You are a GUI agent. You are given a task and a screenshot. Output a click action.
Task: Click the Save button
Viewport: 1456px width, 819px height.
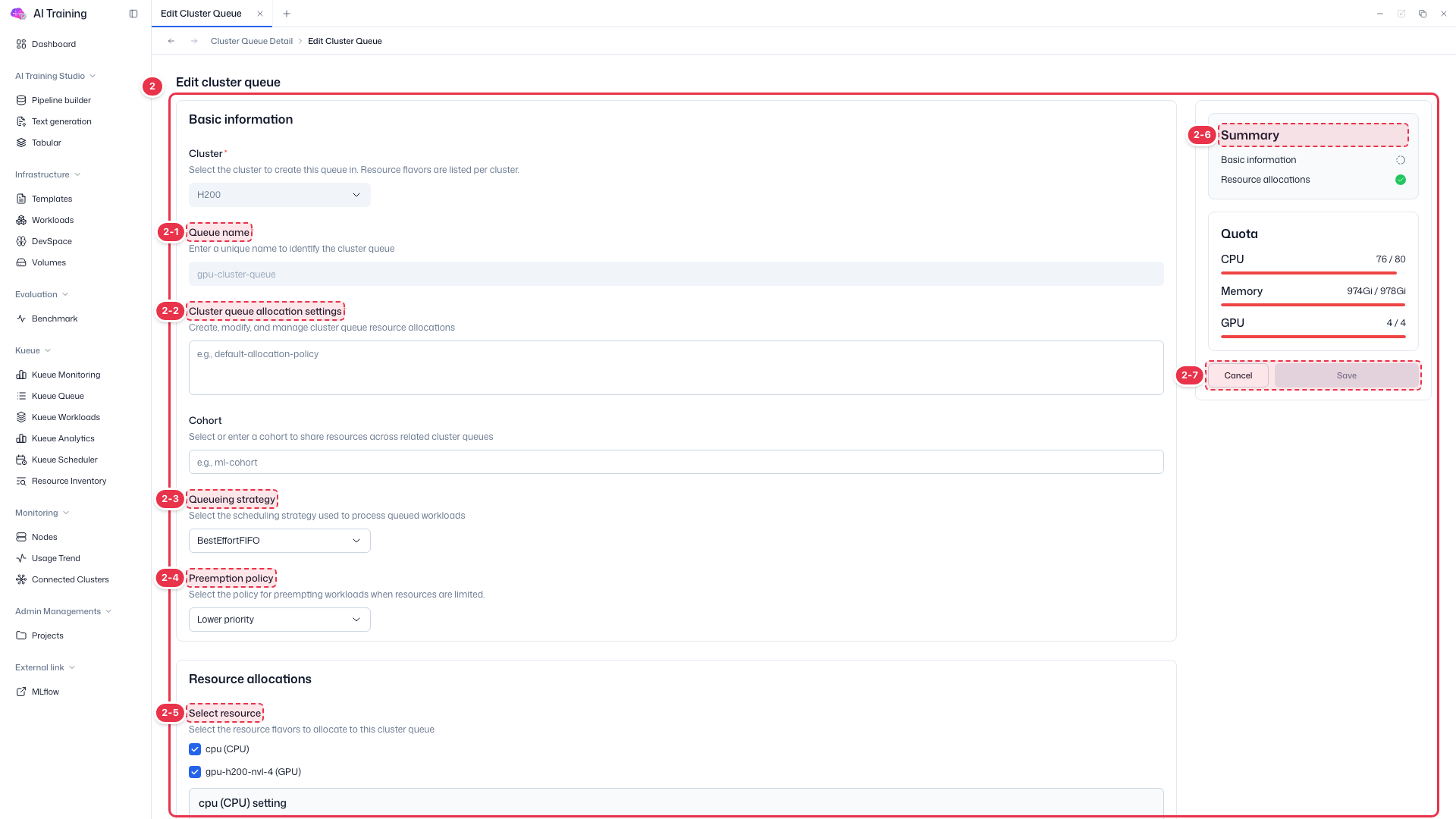[x=1346, y=375]
